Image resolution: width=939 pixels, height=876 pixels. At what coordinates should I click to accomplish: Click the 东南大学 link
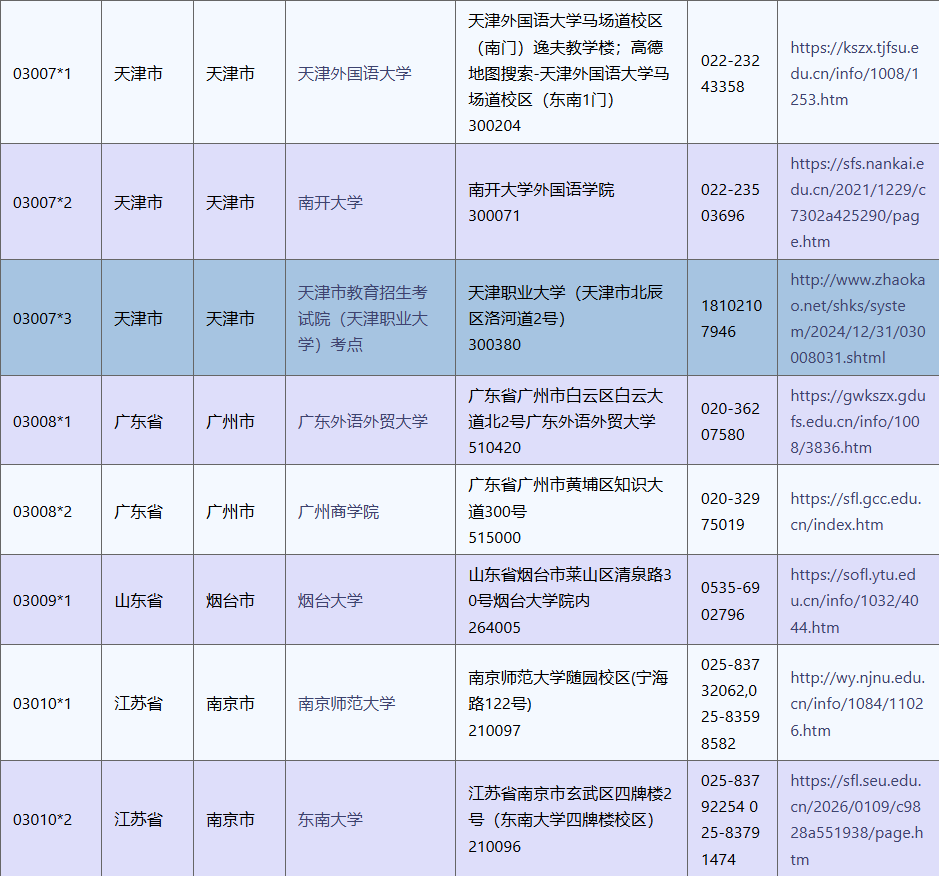(330, 819)
